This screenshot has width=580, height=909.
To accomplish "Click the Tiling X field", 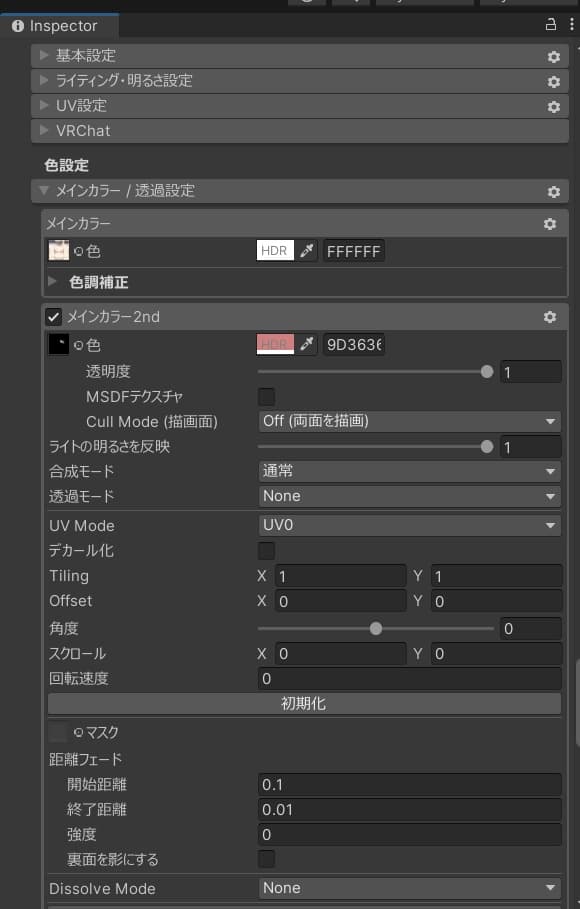I will [340, 576].
